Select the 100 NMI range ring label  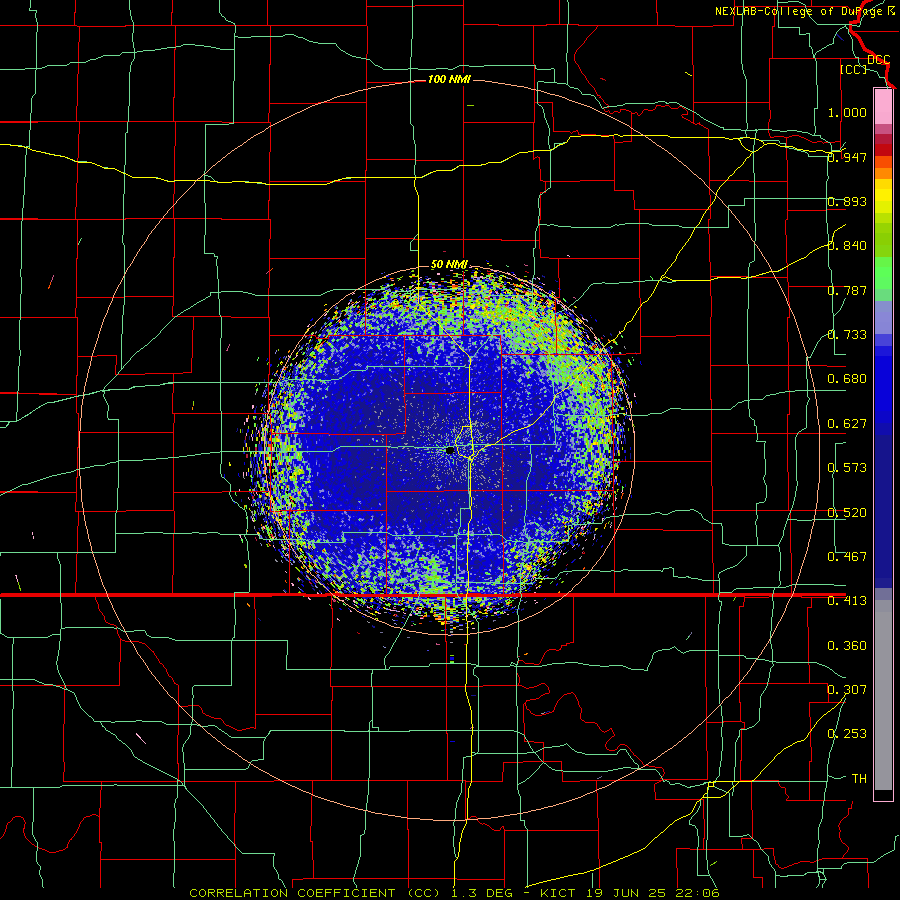[x=449, y=79]
